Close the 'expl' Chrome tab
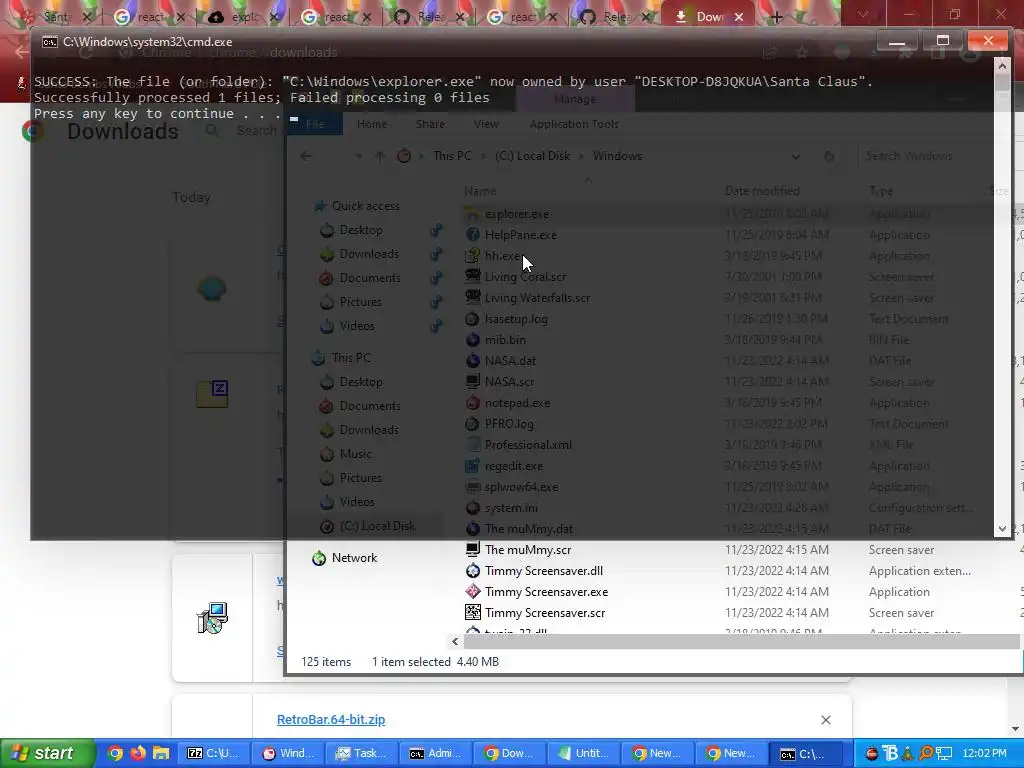This screenshot has width=1024, height=768. pos(274,17)
